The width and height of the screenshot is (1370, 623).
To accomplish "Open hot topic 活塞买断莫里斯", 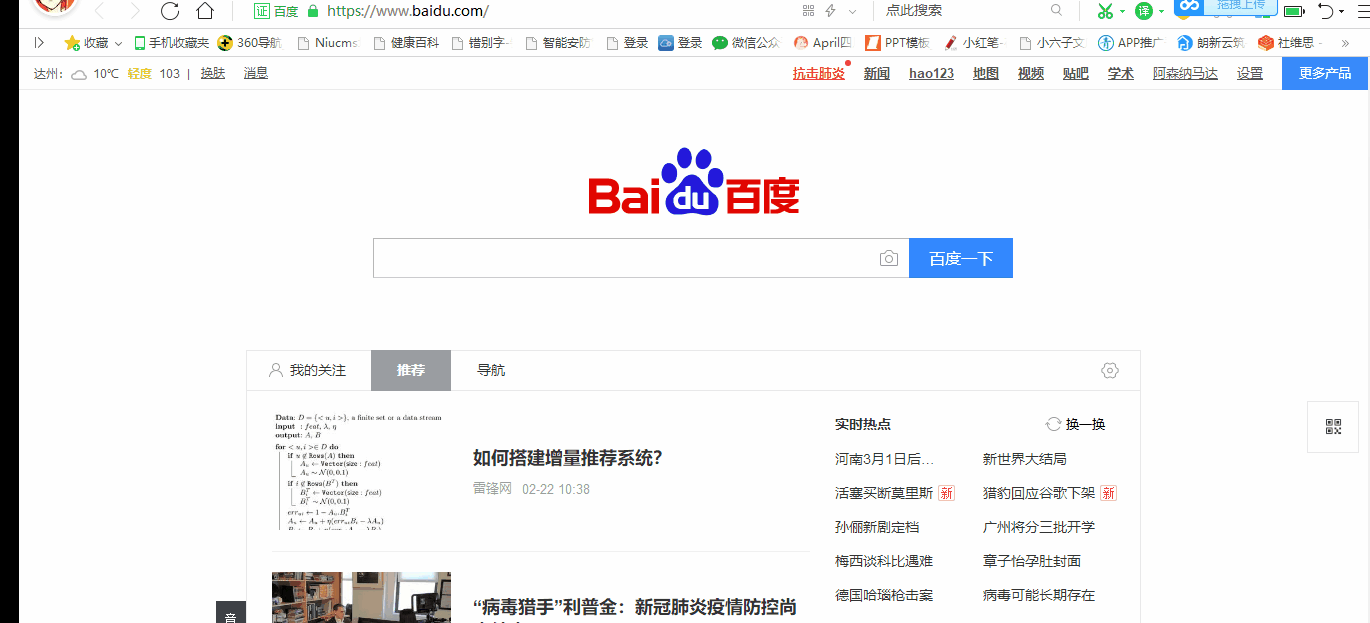I will [x=884, y=493].
